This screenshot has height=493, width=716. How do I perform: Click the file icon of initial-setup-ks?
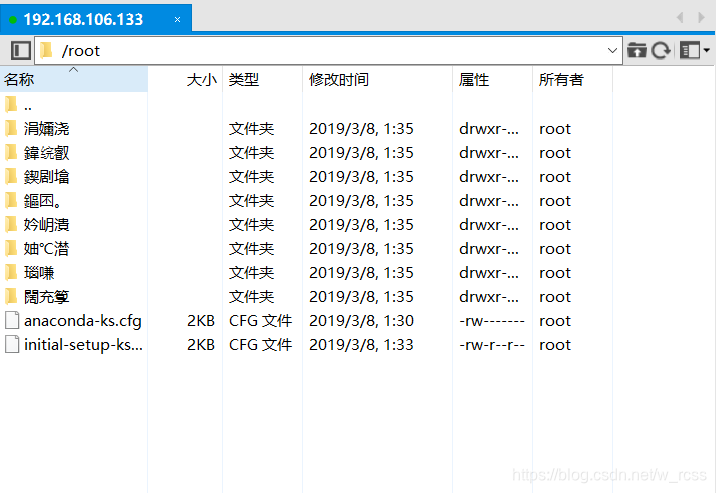pyautogui.click(x=12, y=344)
